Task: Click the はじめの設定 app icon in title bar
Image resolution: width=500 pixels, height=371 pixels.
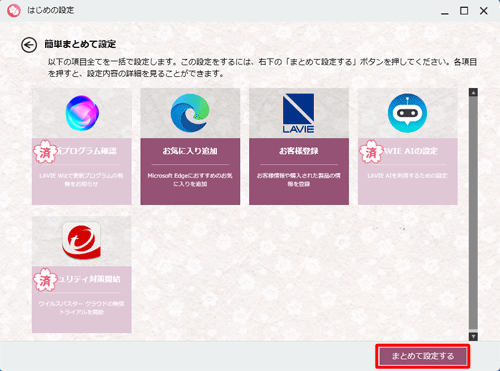Action: (14, 11)
